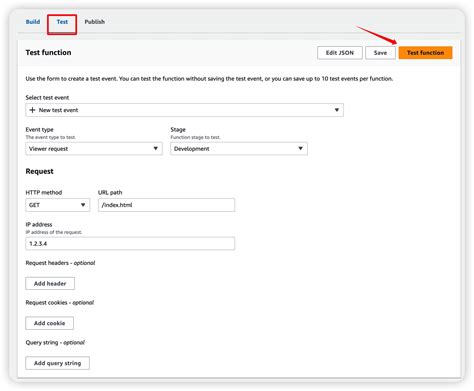Switch to the Build tab

[x=33, y=22]
